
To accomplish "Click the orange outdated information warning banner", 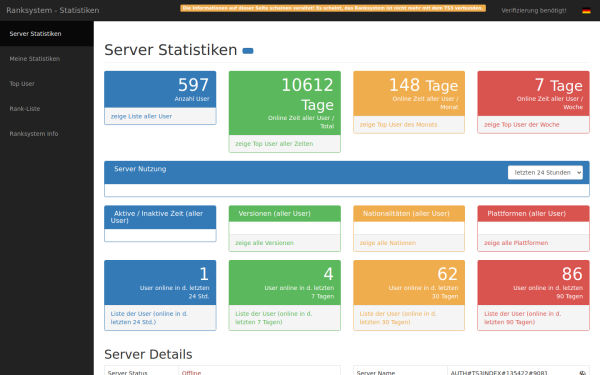I will click(333, 8).
